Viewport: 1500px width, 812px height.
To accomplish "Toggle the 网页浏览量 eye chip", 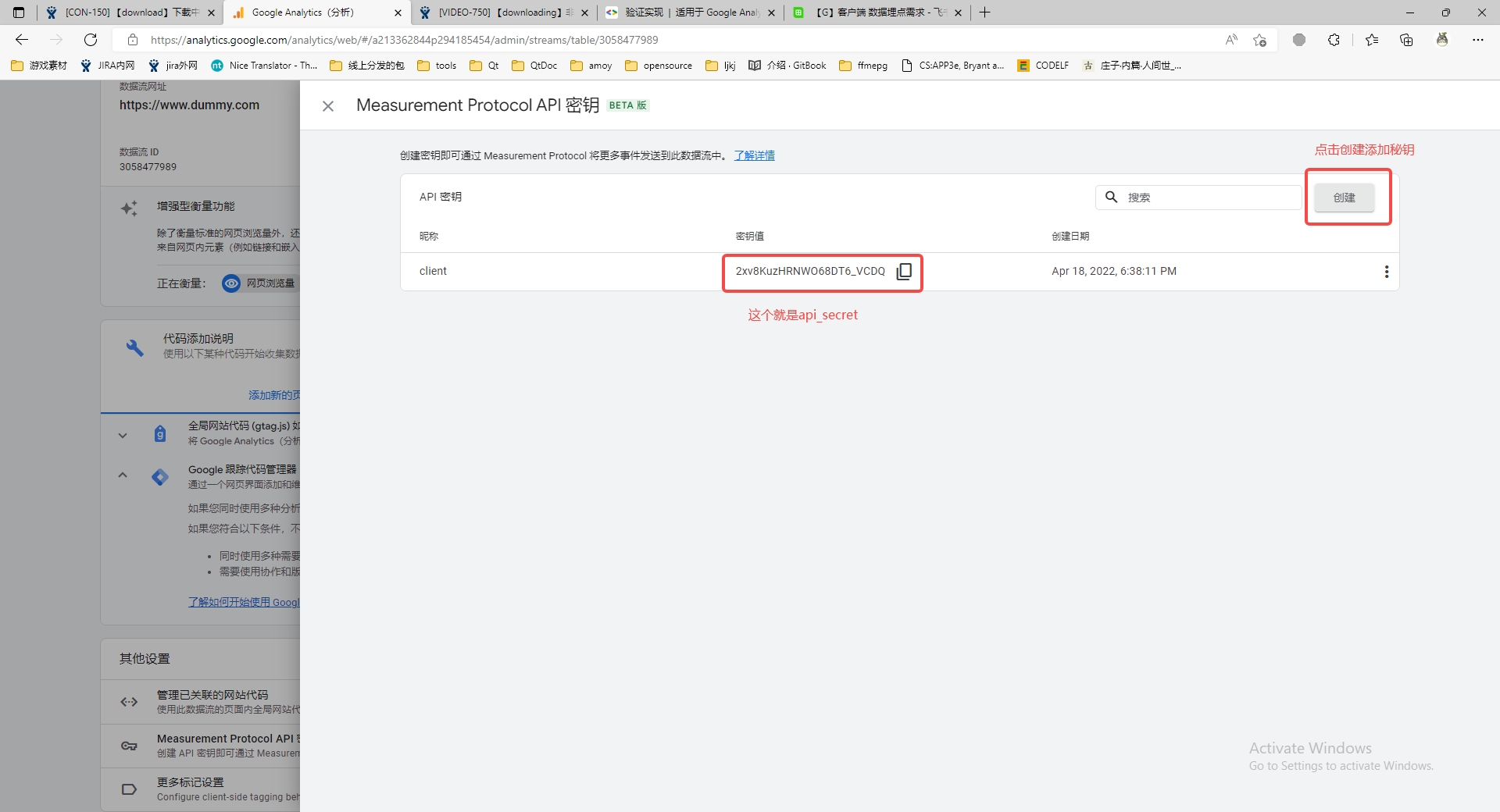I will [x=259, y=283].
